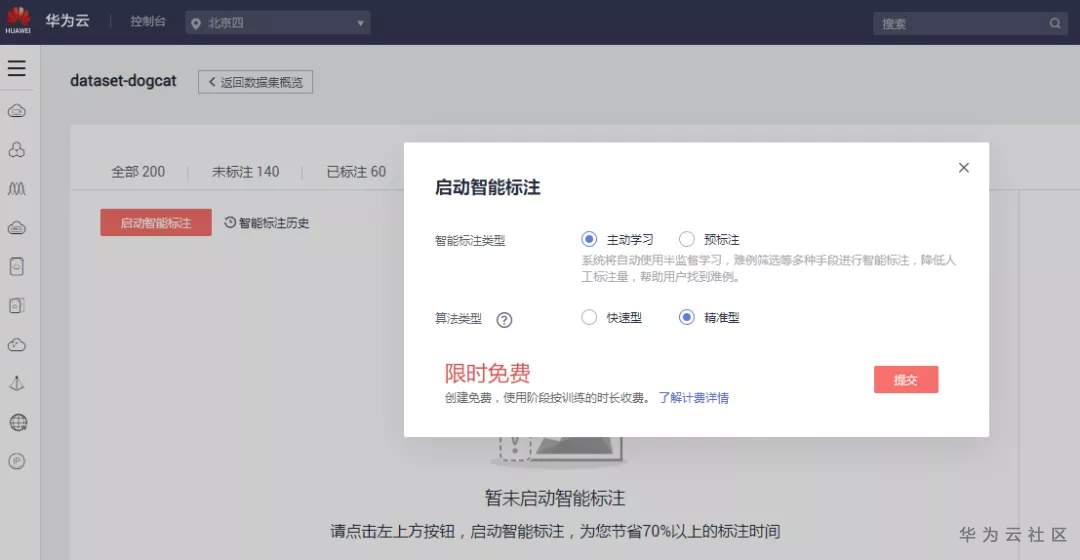Select the 主动学习 radio option
Viewport: 1080px width, 560px height.
pos(589,239)
